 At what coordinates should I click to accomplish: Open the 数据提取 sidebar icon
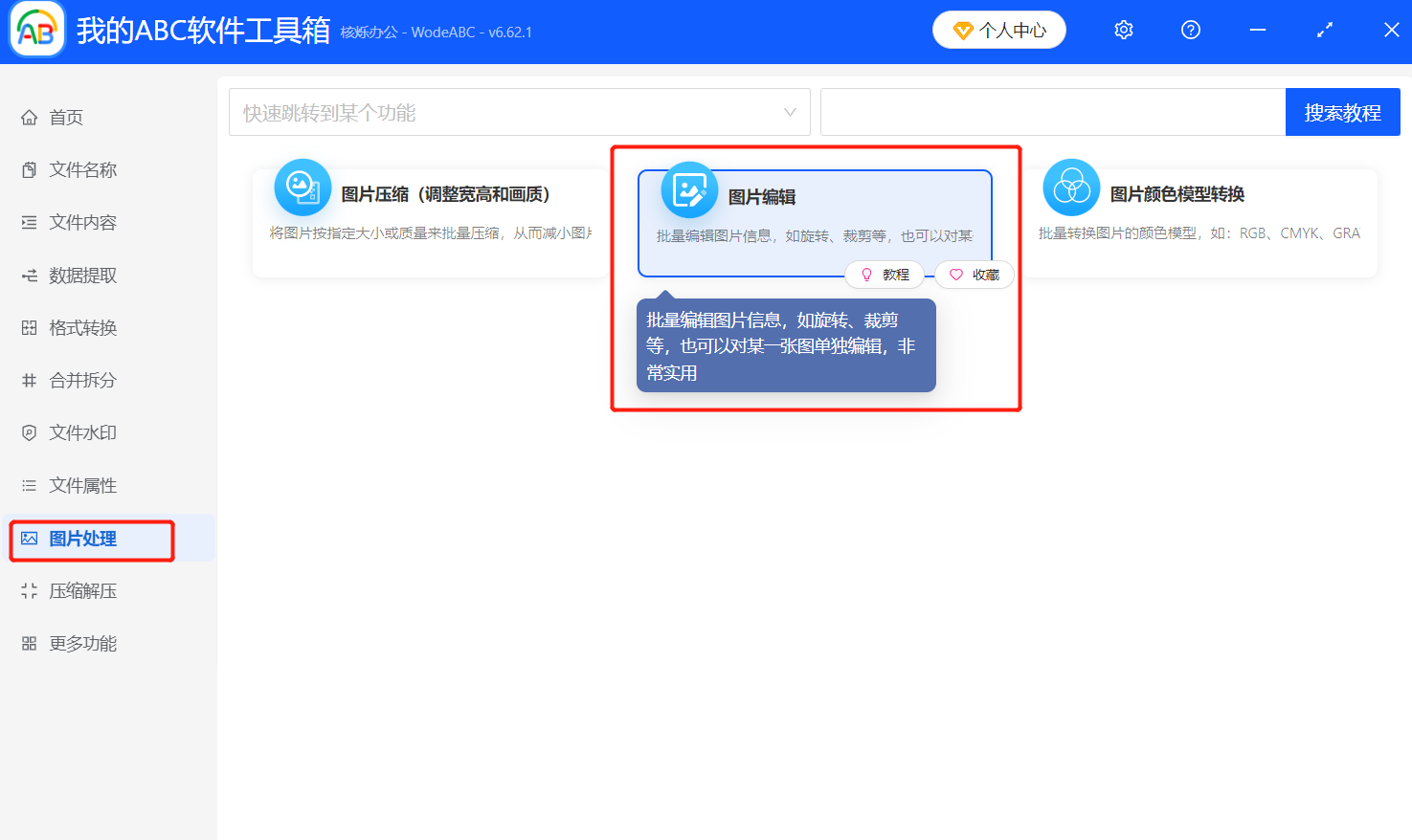[x=29, y=275]
